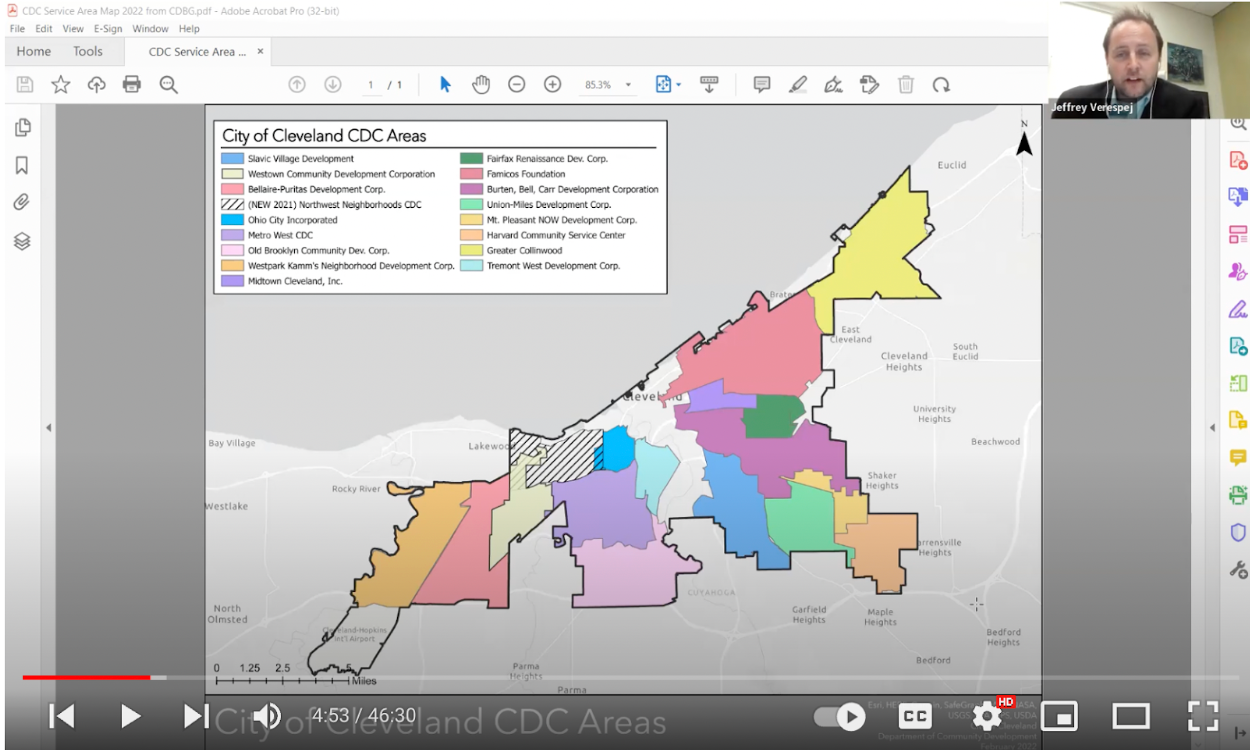Mute the video volume

(266, 716)
